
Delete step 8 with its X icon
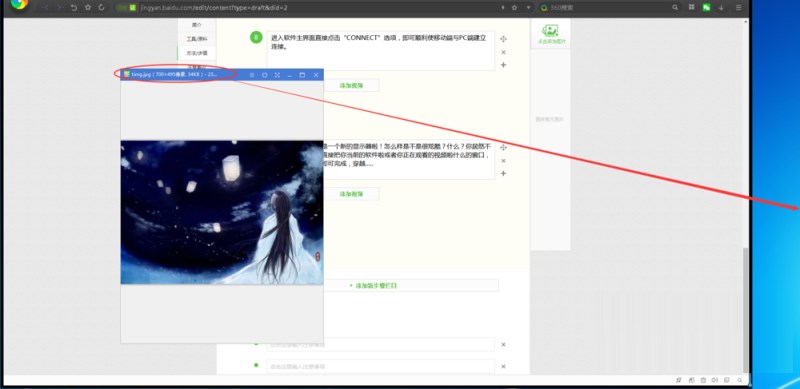coord(503,52)
